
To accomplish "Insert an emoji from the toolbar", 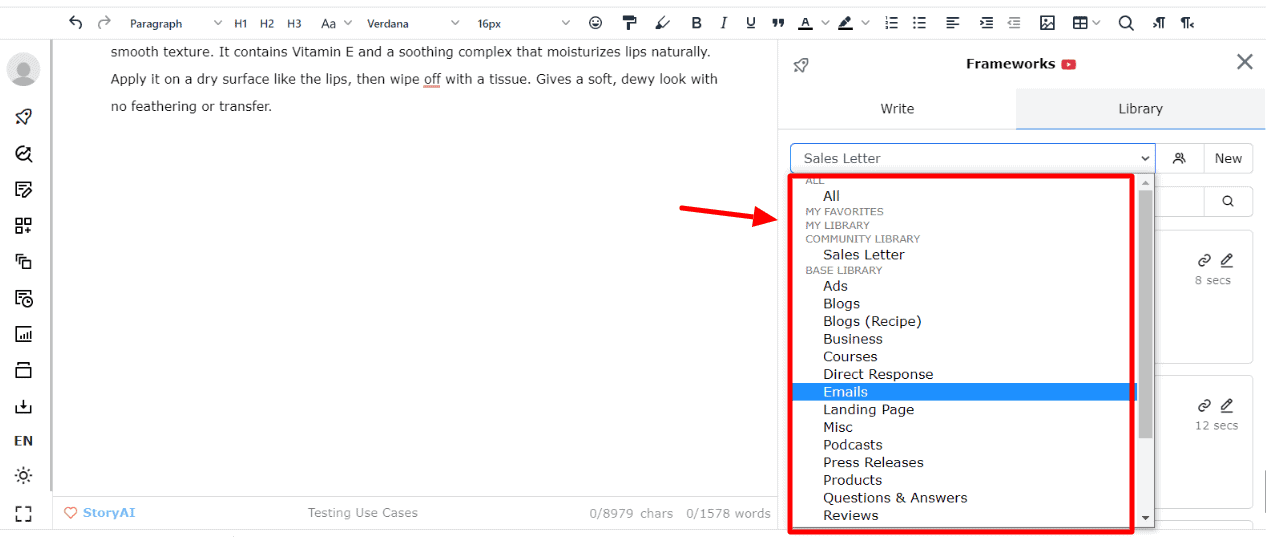I will 596,23.
